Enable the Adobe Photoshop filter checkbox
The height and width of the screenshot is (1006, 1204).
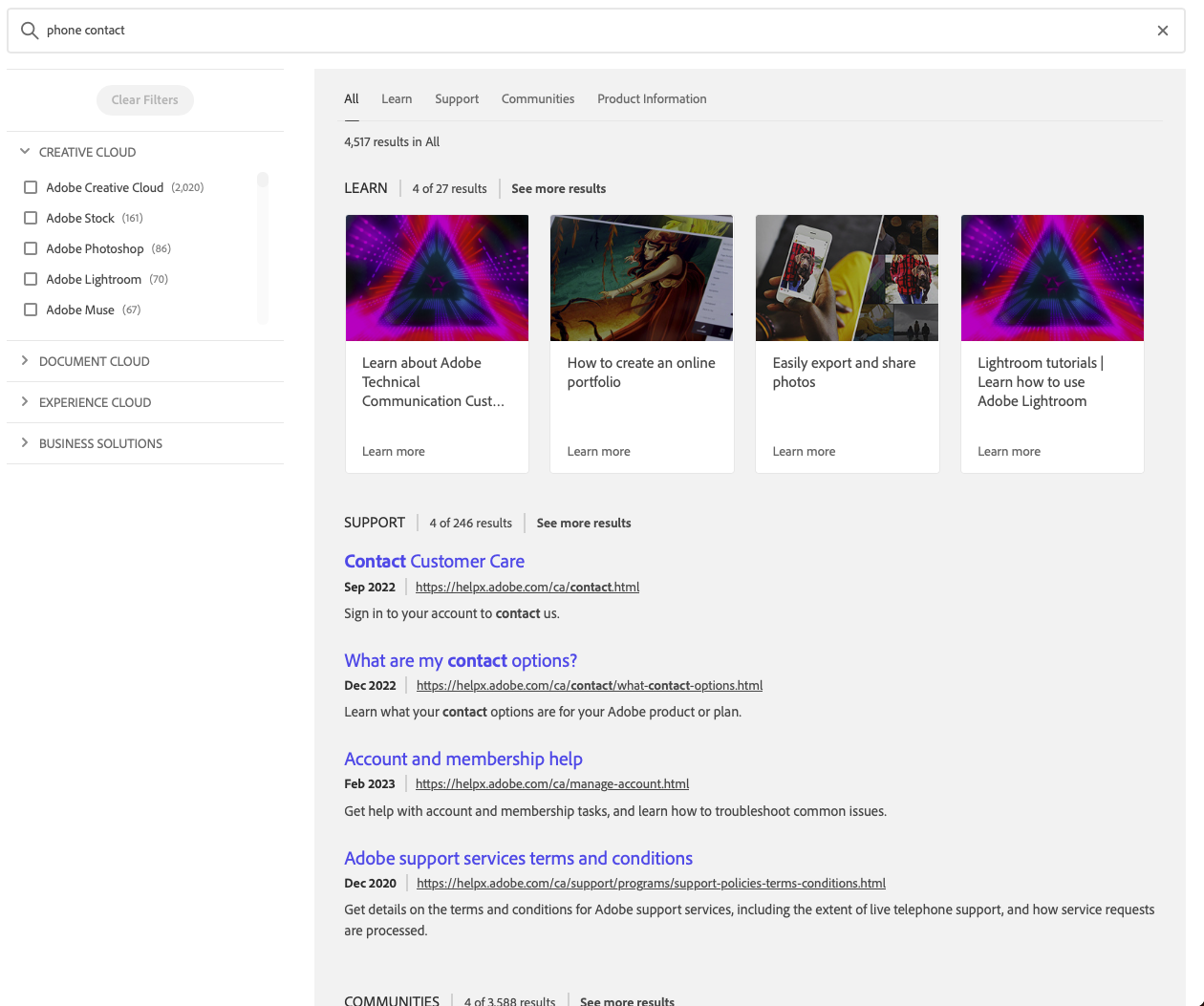[31, 248]
